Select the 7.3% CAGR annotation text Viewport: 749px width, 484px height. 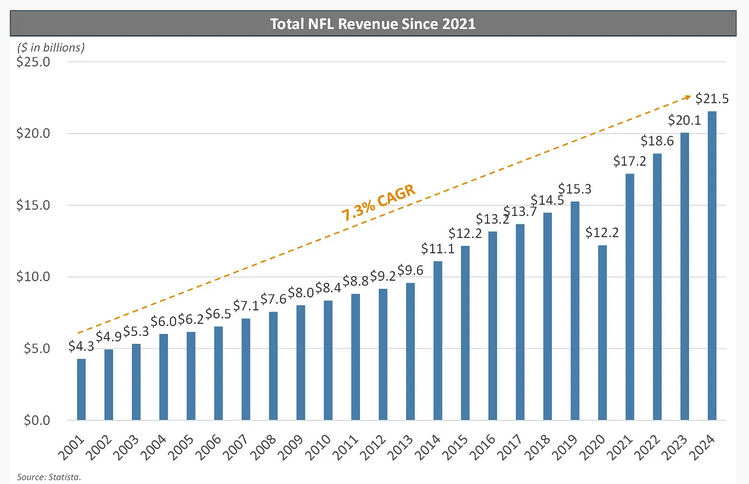(x=378, y=204)
